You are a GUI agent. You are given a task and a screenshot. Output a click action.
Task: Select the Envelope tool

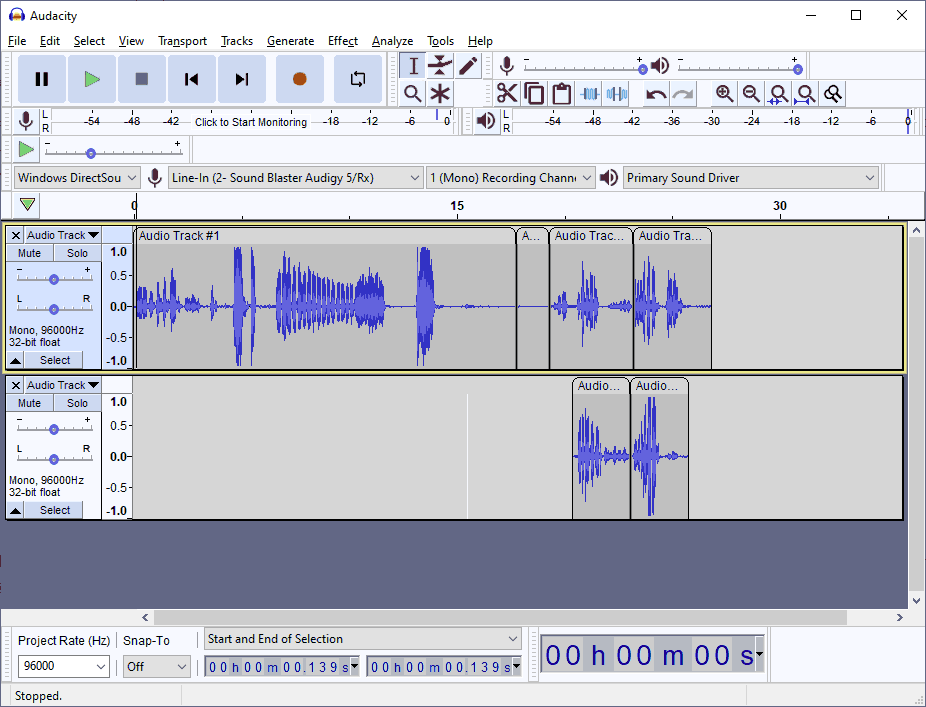[440, 66]
